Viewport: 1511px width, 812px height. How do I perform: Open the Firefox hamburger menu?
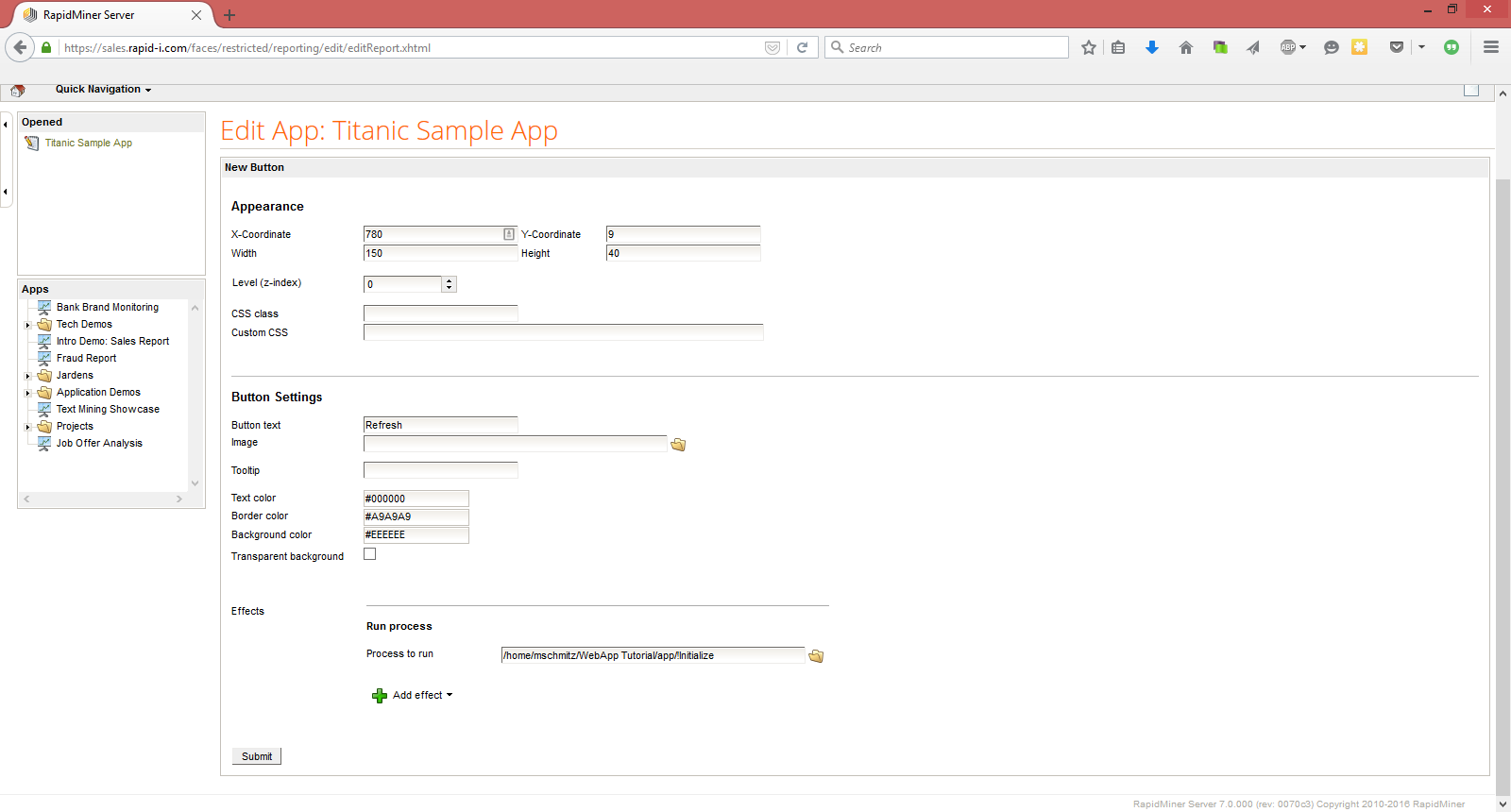[x=1491, y=47]
